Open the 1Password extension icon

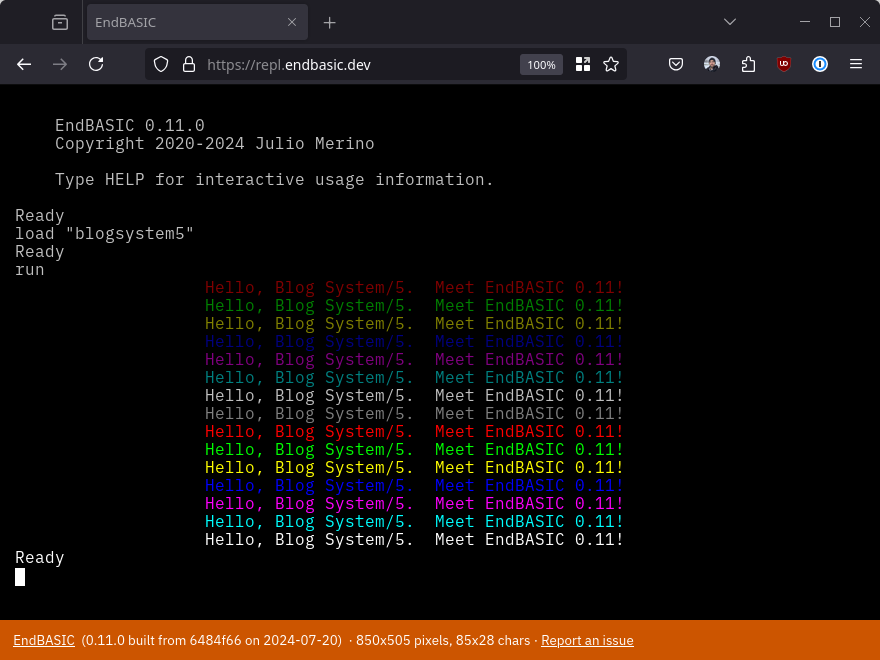pyautogui.click(x=819, y=65)
